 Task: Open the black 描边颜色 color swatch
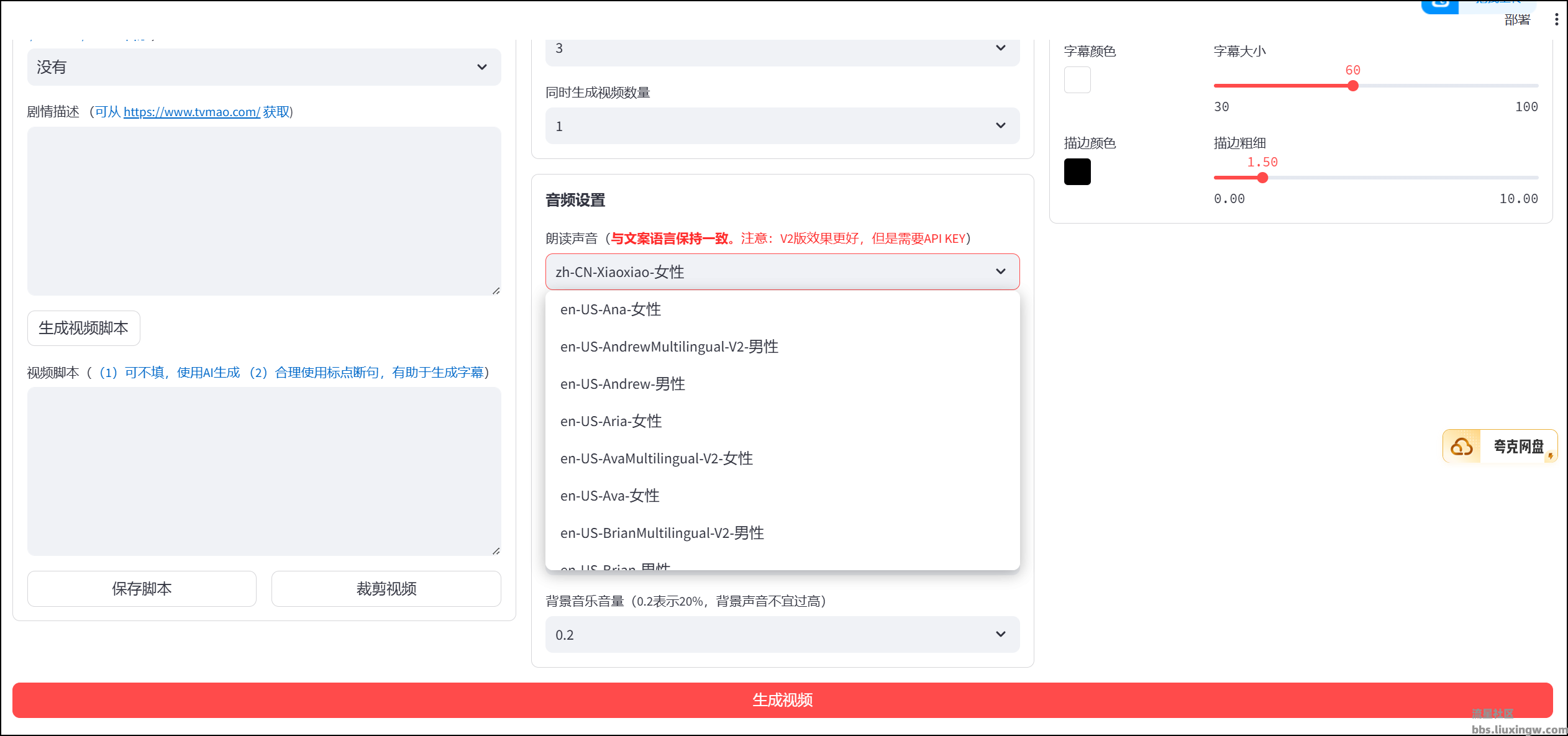tap(1077, 172)
